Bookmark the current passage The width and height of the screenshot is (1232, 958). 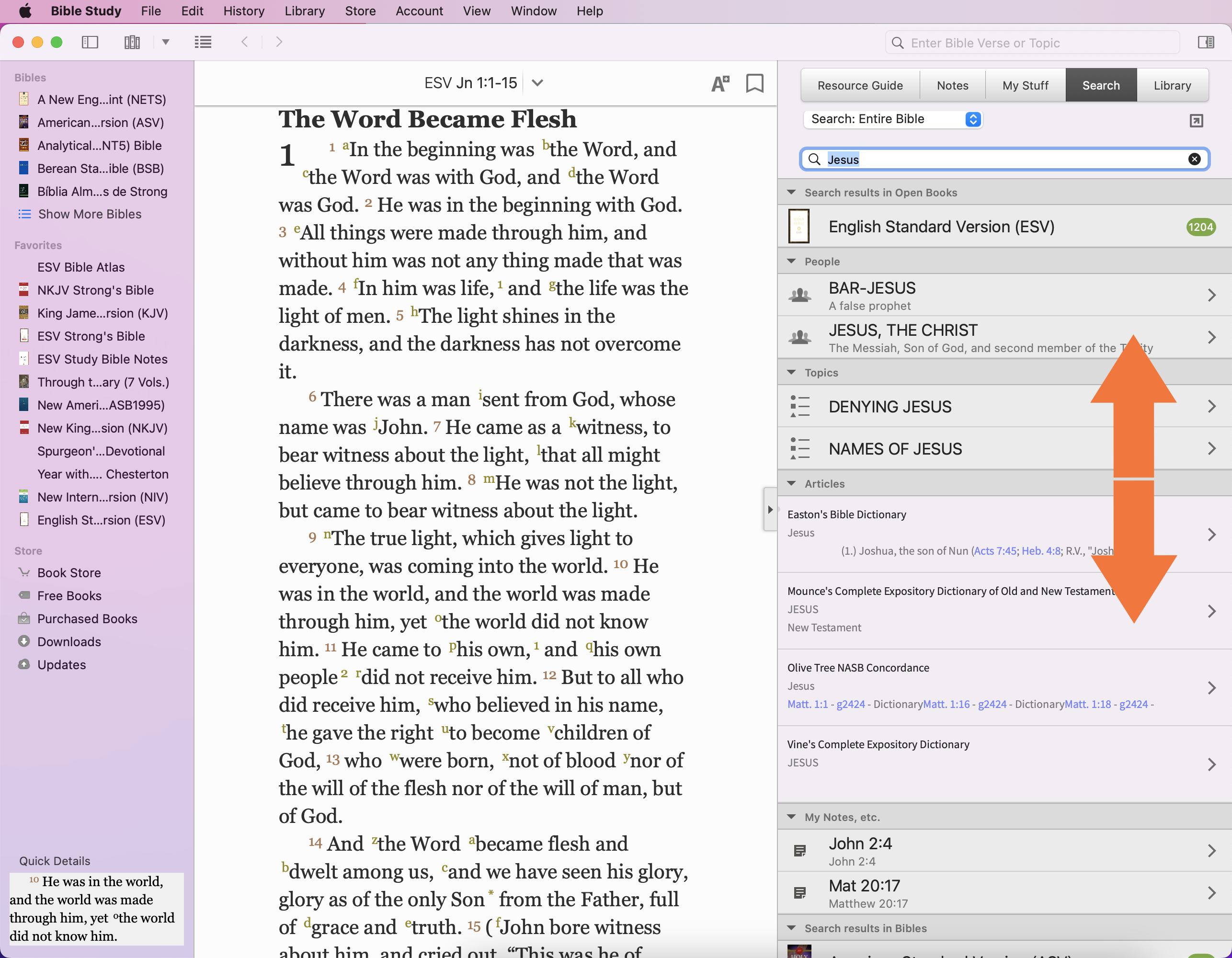click(754, 83)
